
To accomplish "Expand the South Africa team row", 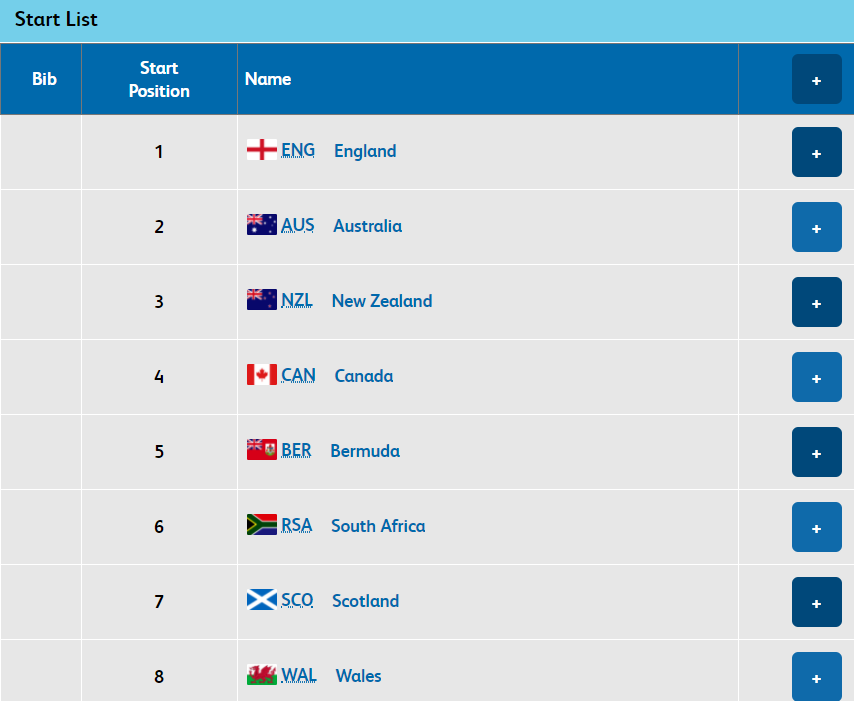I will point(816,528).
